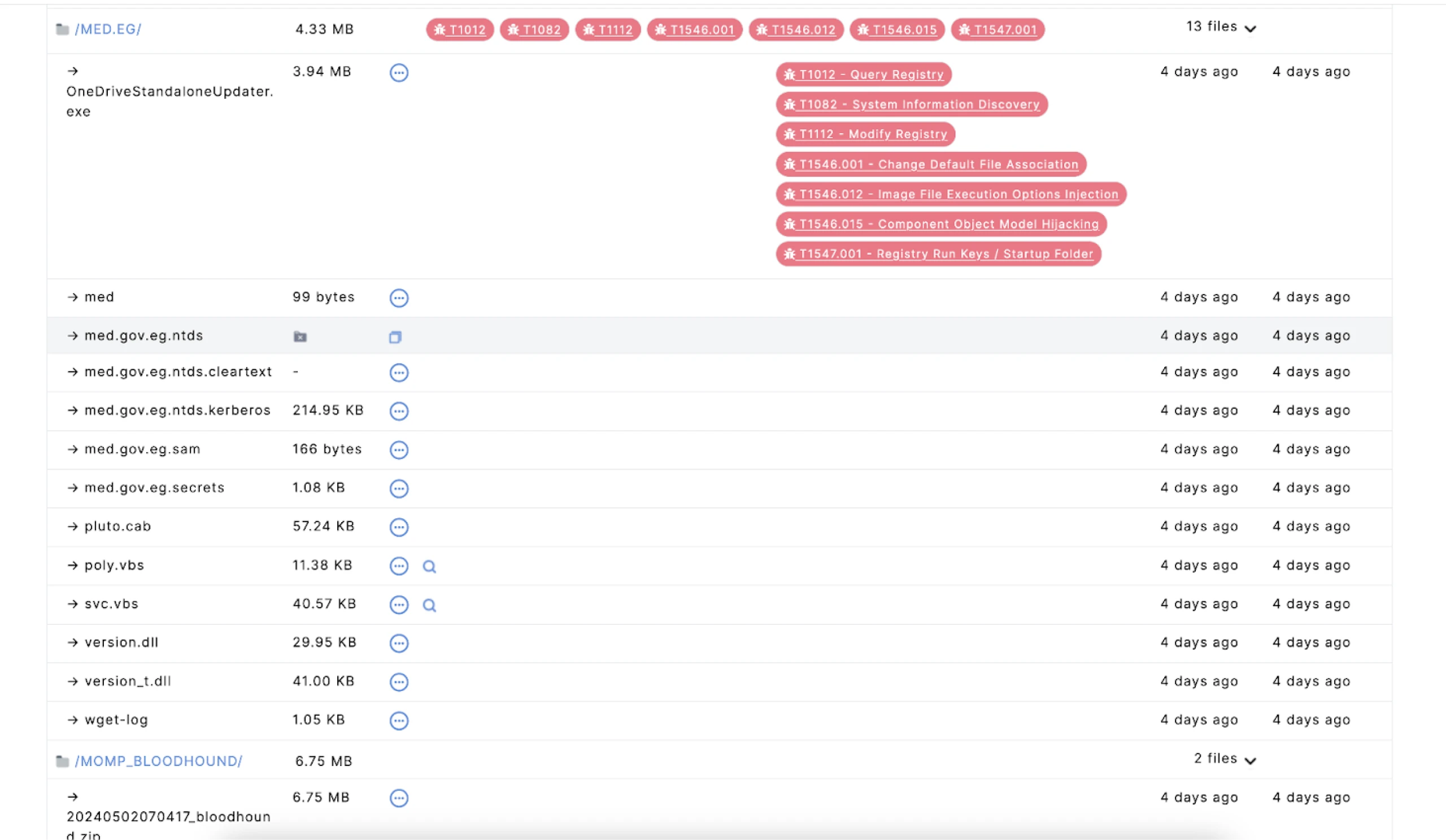This screenshot has width=1446, height=840.
Task: Open T1546.001 - Change Default File Association tag
Action: (931, 165)
